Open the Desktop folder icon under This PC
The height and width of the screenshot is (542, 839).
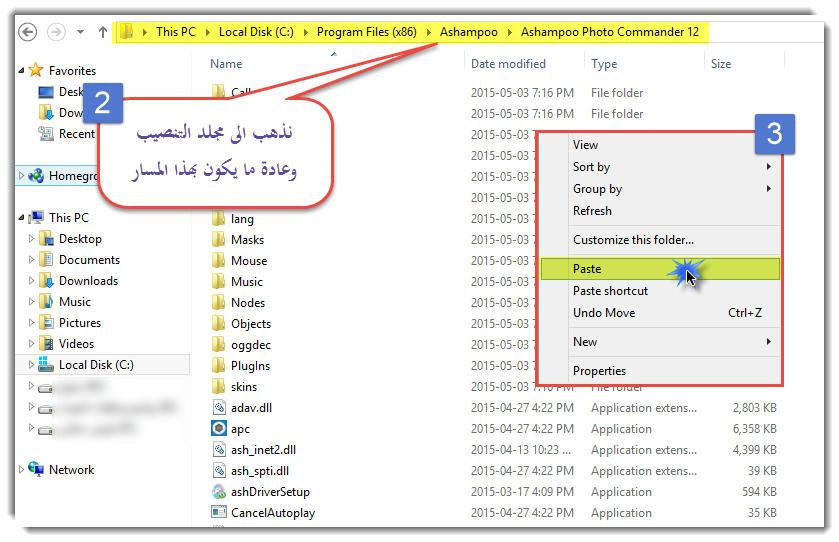point(47,238)
